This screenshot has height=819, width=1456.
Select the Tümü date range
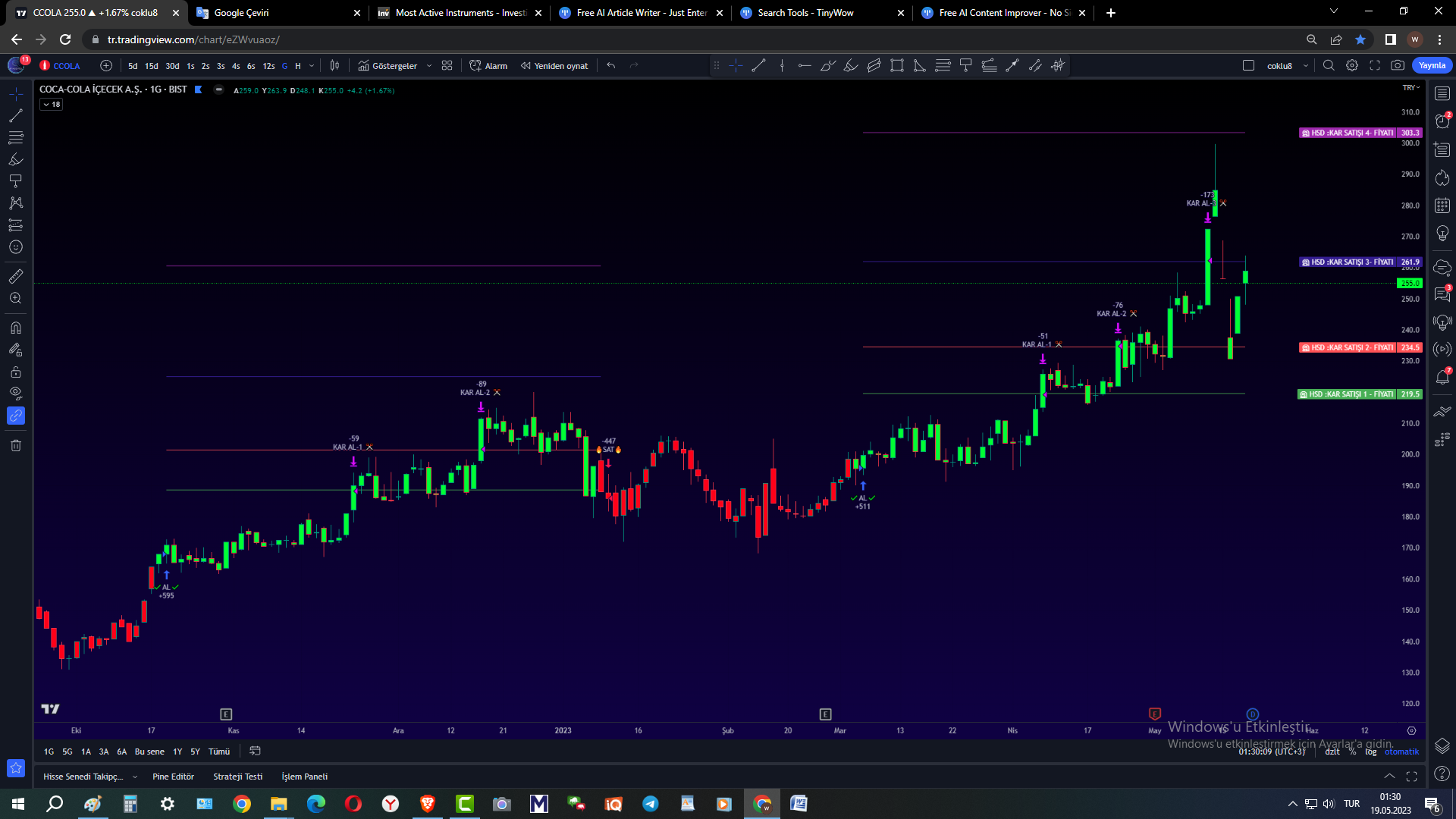(219, 752)
